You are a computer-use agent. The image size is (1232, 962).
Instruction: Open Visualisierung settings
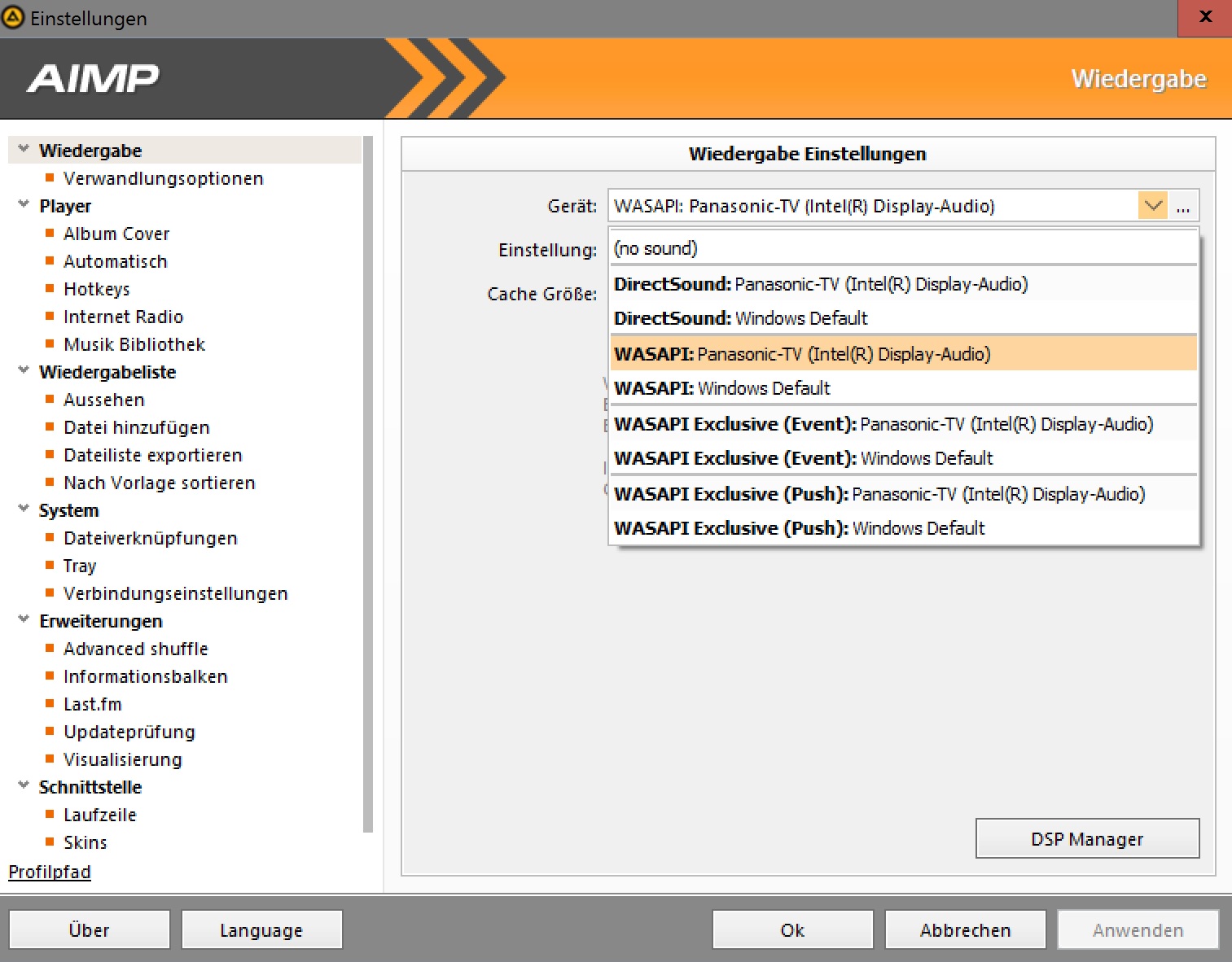[x=123, y=759]
